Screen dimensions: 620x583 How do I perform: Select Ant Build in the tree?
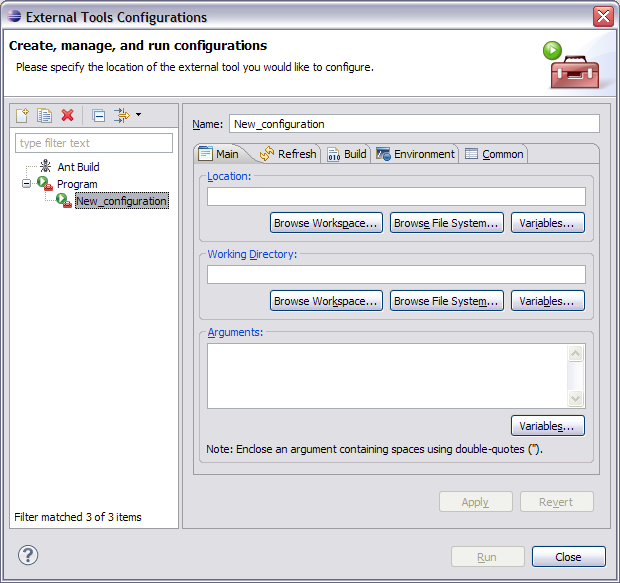click(78, 167)
